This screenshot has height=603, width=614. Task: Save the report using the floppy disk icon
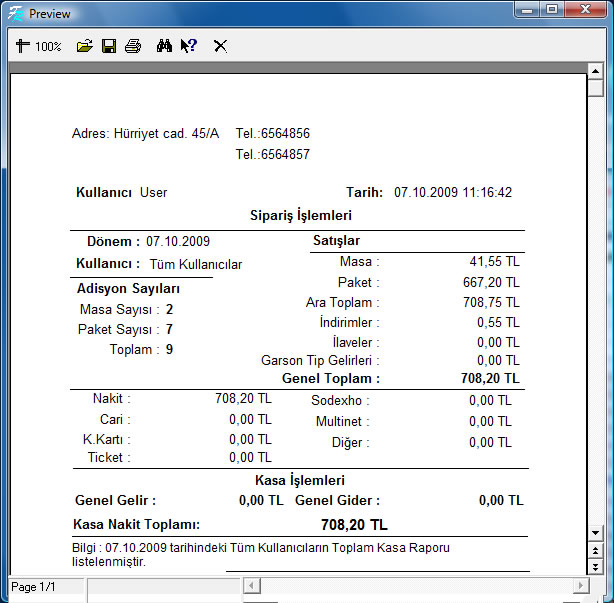pos(109,46)
